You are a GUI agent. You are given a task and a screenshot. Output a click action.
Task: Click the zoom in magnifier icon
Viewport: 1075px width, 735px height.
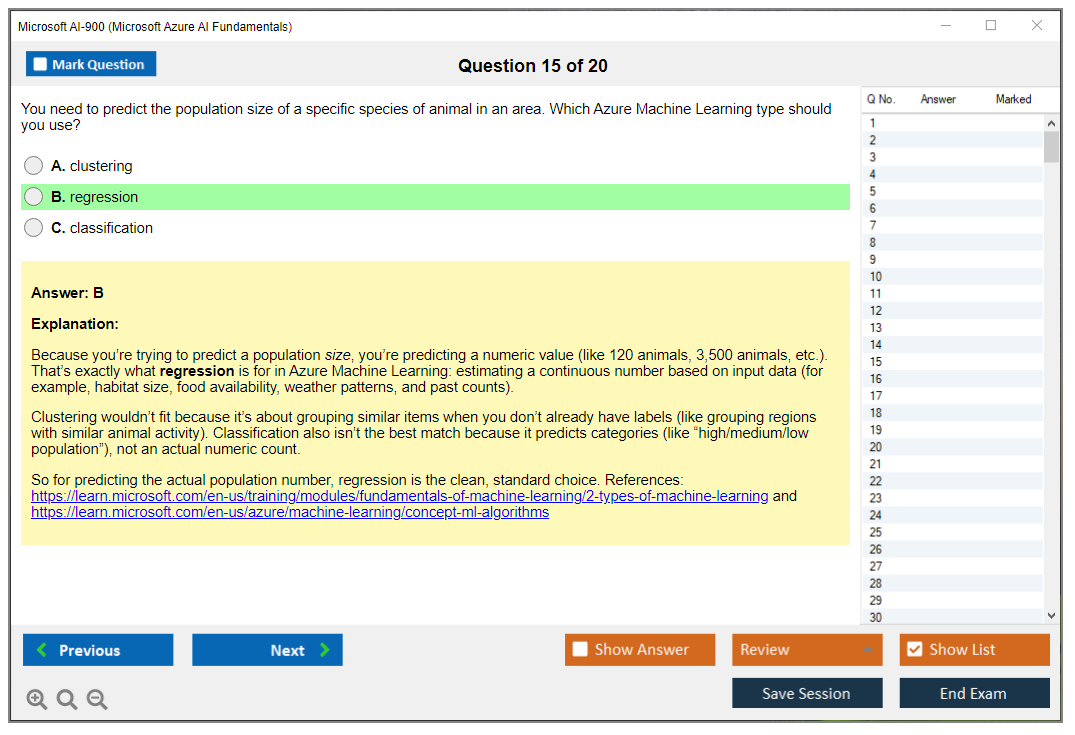coord(37,699)
